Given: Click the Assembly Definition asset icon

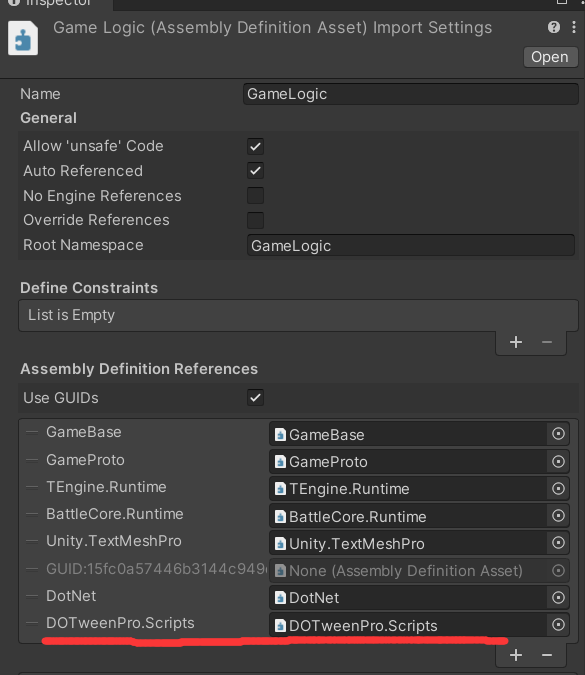Looking at the screenshot, I should (x=23, y=38).
